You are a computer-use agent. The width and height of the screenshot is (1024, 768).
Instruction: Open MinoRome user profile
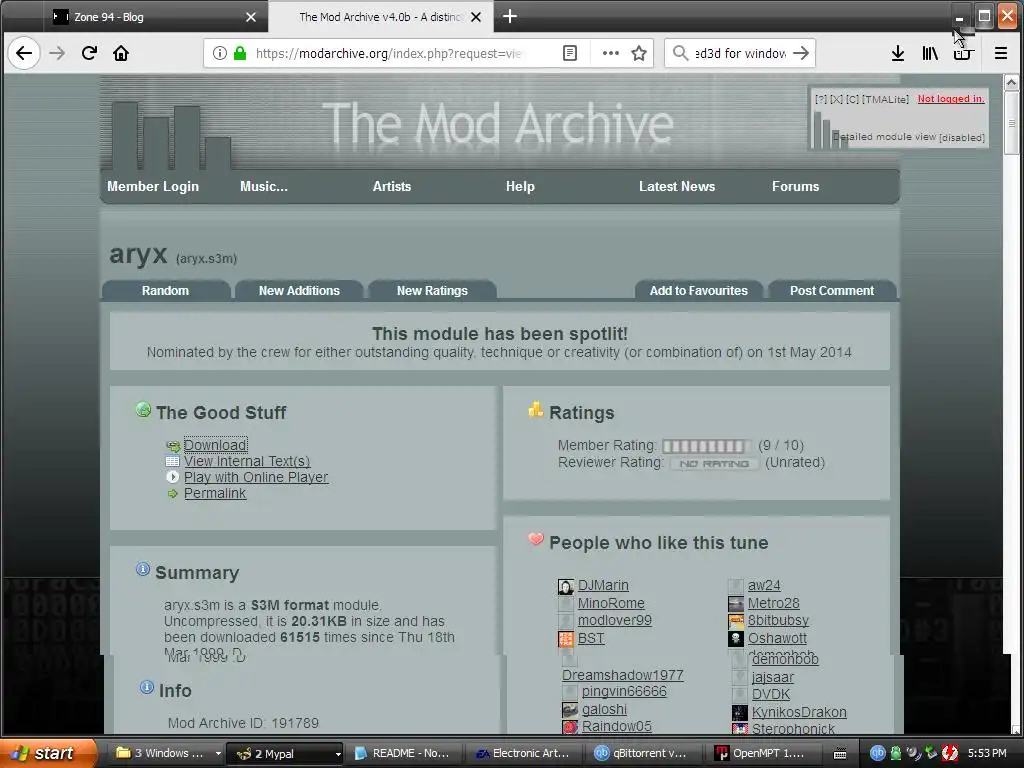coord(611,603)
